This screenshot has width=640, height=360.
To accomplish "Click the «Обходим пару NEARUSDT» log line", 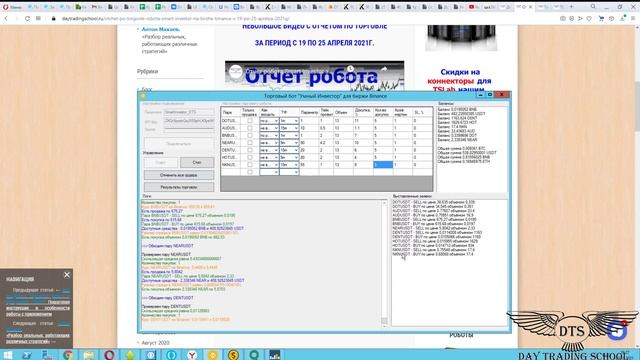I will [168, 246].
